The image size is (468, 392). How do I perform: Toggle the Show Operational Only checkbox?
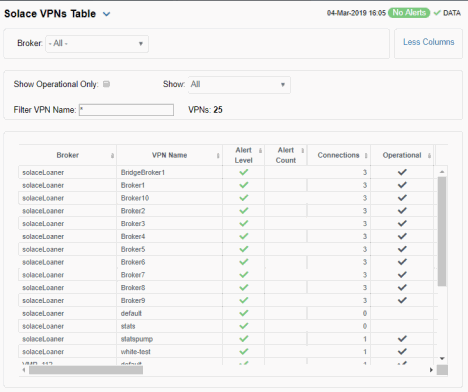(106, 84)
